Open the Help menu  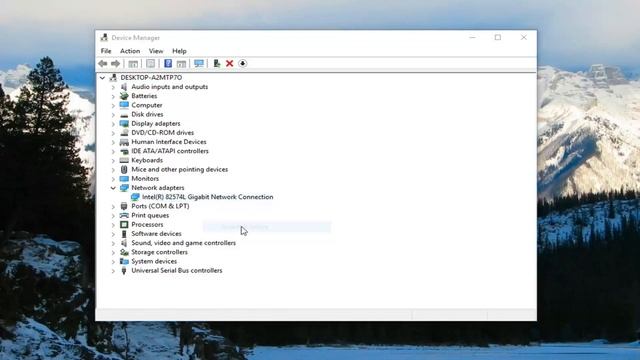(x=179, y=51)
